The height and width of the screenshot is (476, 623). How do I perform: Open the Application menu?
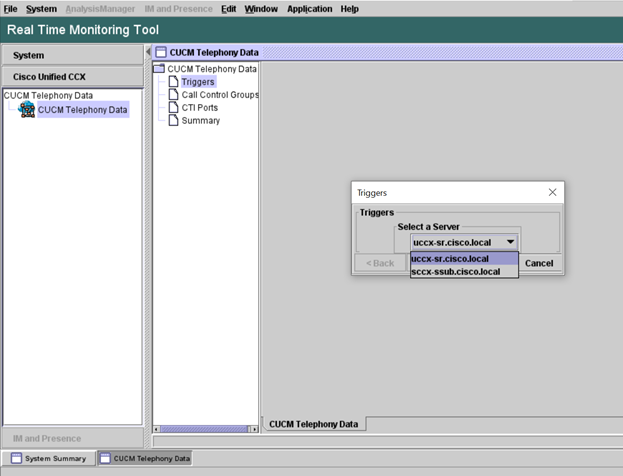(x=310, y=9)
